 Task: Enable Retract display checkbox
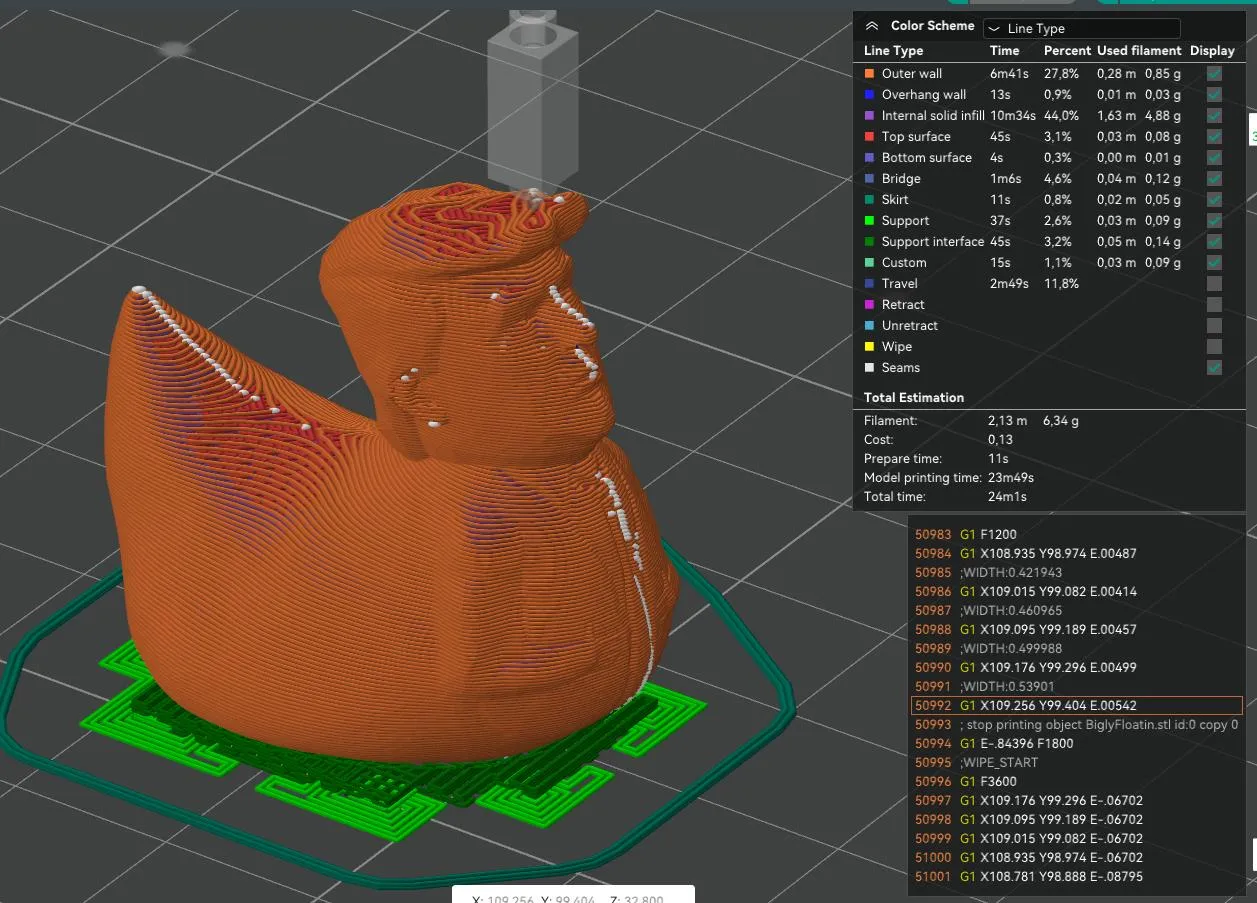[x=1214, y=304]
